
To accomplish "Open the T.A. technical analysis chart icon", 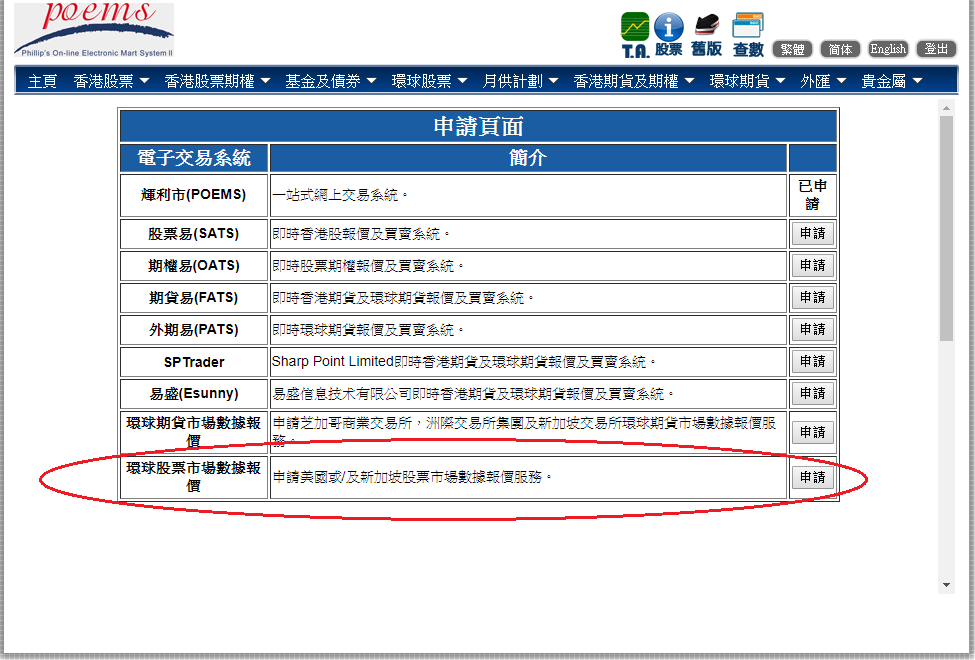I will point(635,35).
